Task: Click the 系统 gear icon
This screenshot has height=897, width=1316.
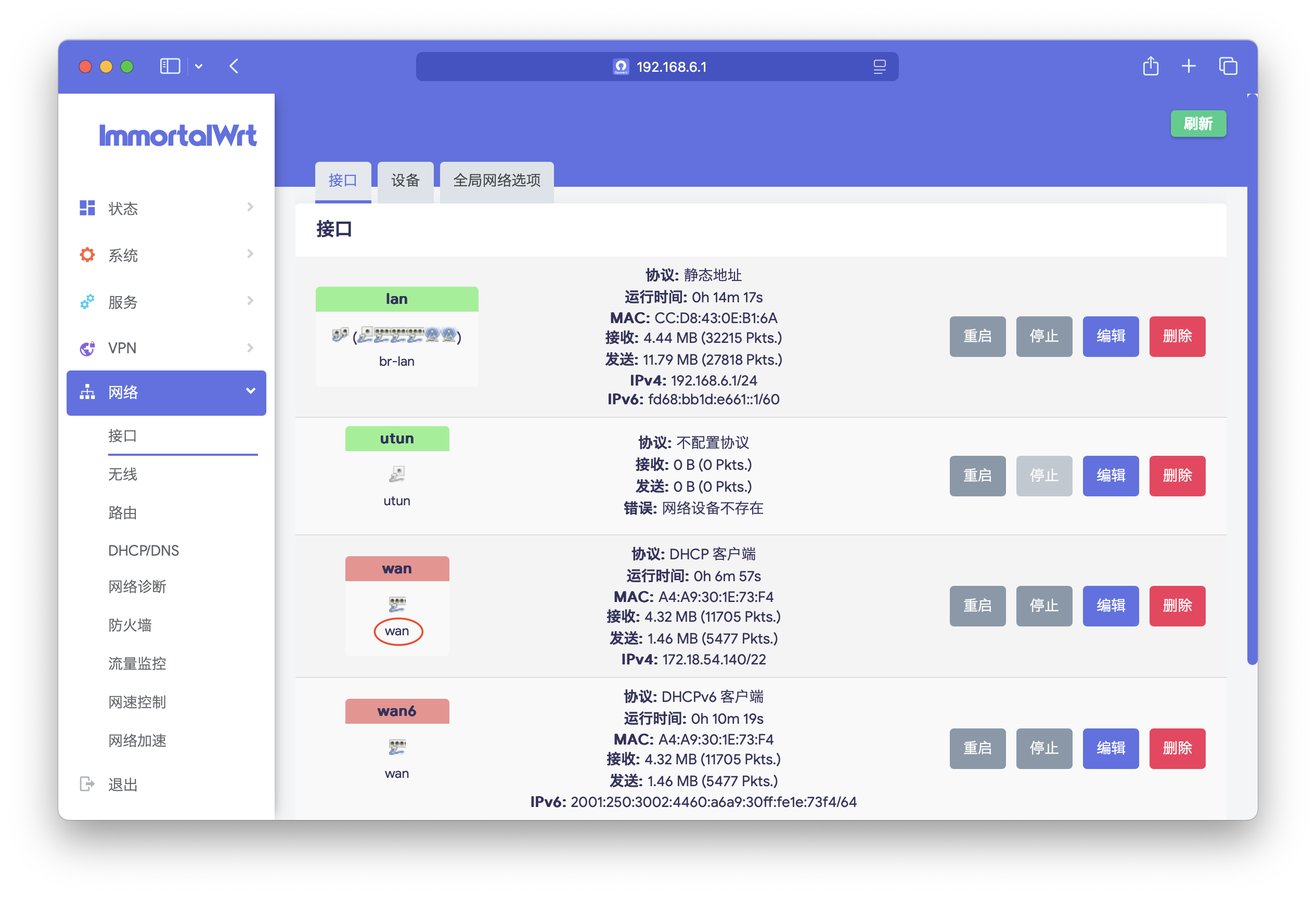Action: (87, 255)
